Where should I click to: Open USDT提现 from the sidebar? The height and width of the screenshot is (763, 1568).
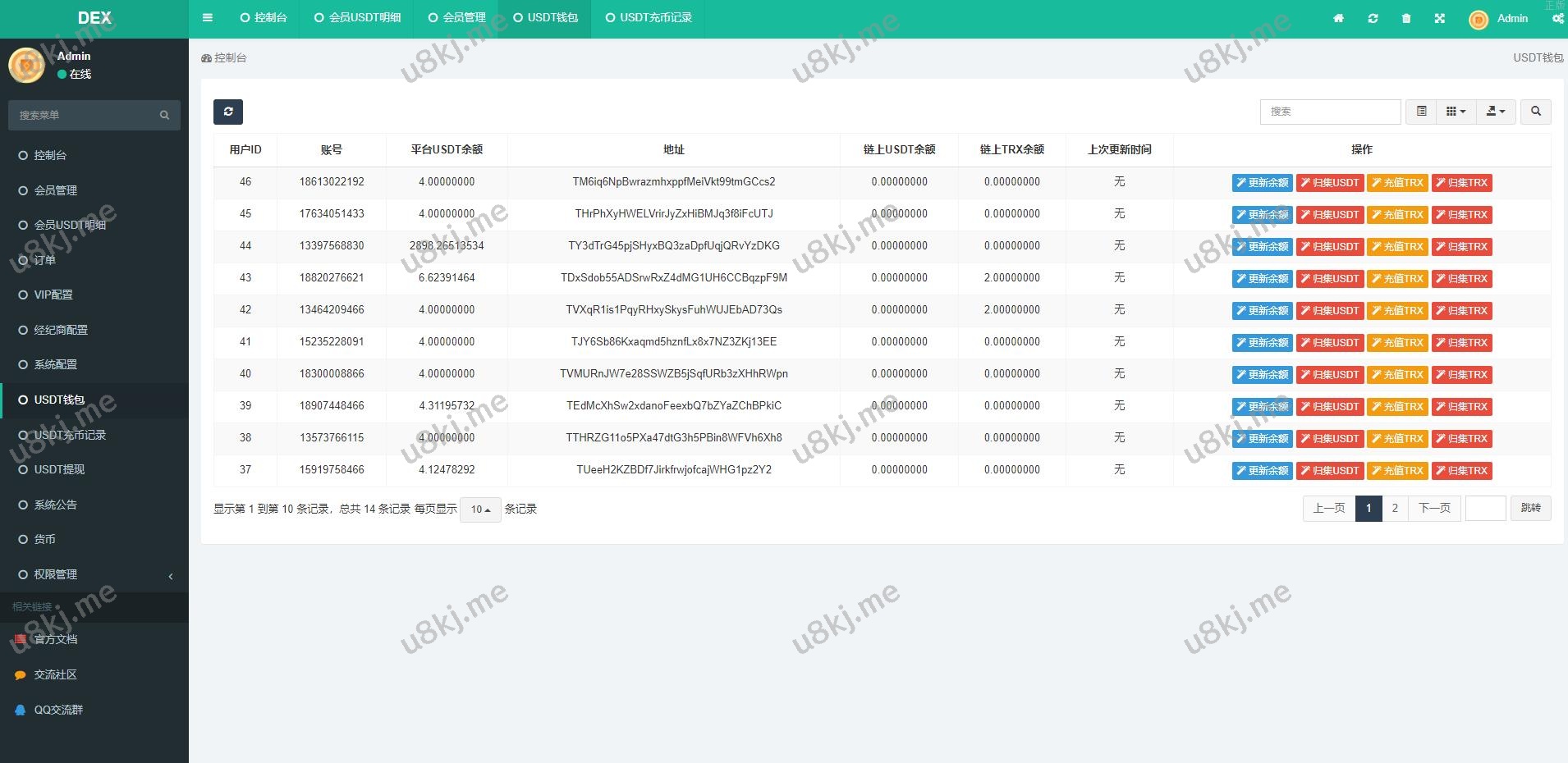point(59,470)
